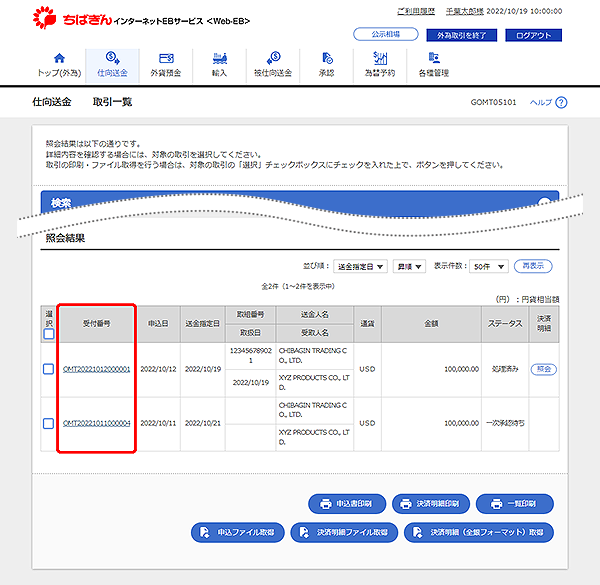Image resolution: width=600 pixels, height=585 pixels.
Task: Click the 取引一覧 page title
Action: point(112,102)
